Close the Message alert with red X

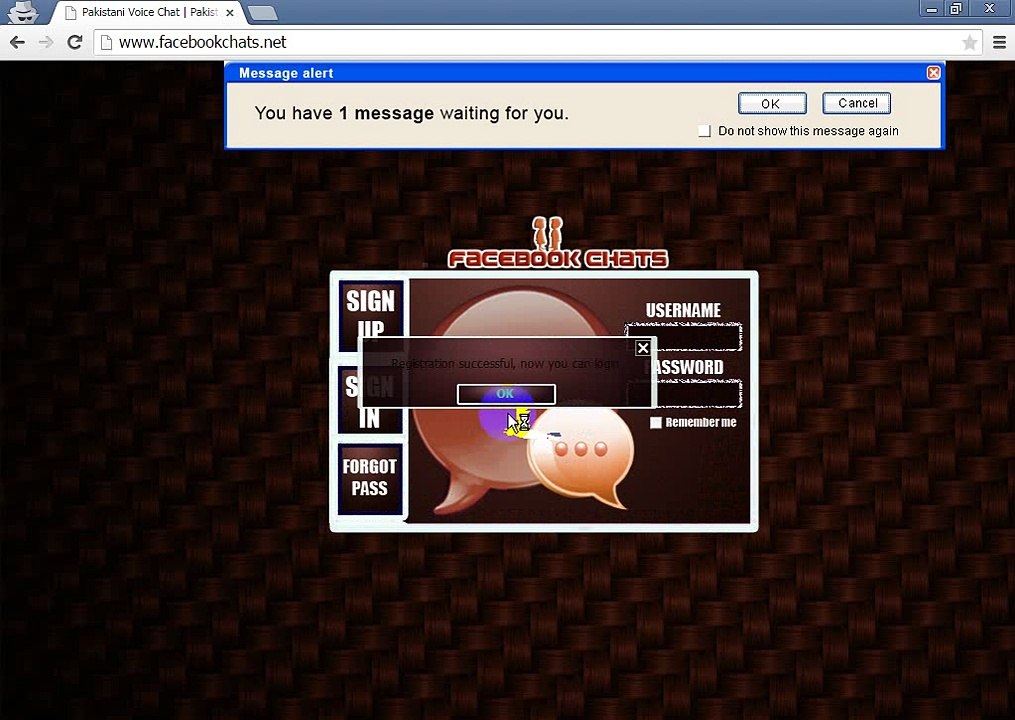pyautogui.click(x=933, y=73)
